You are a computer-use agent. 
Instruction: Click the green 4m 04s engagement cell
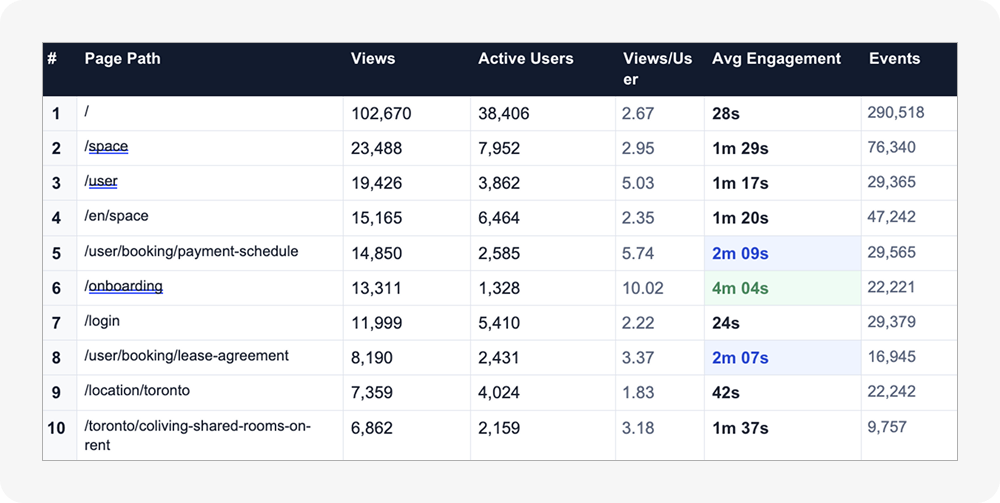(x=740, y=288)
